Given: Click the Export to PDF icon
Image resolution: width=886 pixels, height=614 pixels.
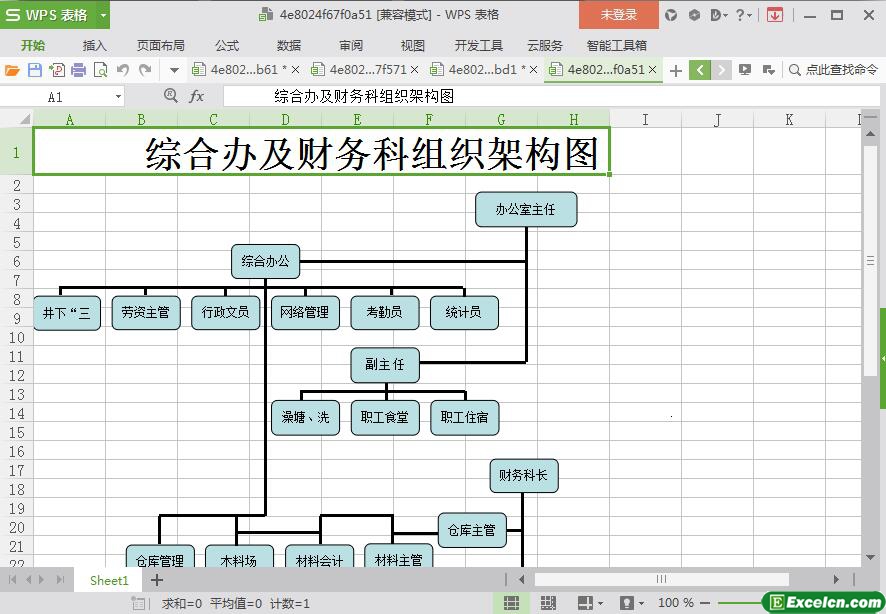Looking at the screenshot, I should coord(57,70).
